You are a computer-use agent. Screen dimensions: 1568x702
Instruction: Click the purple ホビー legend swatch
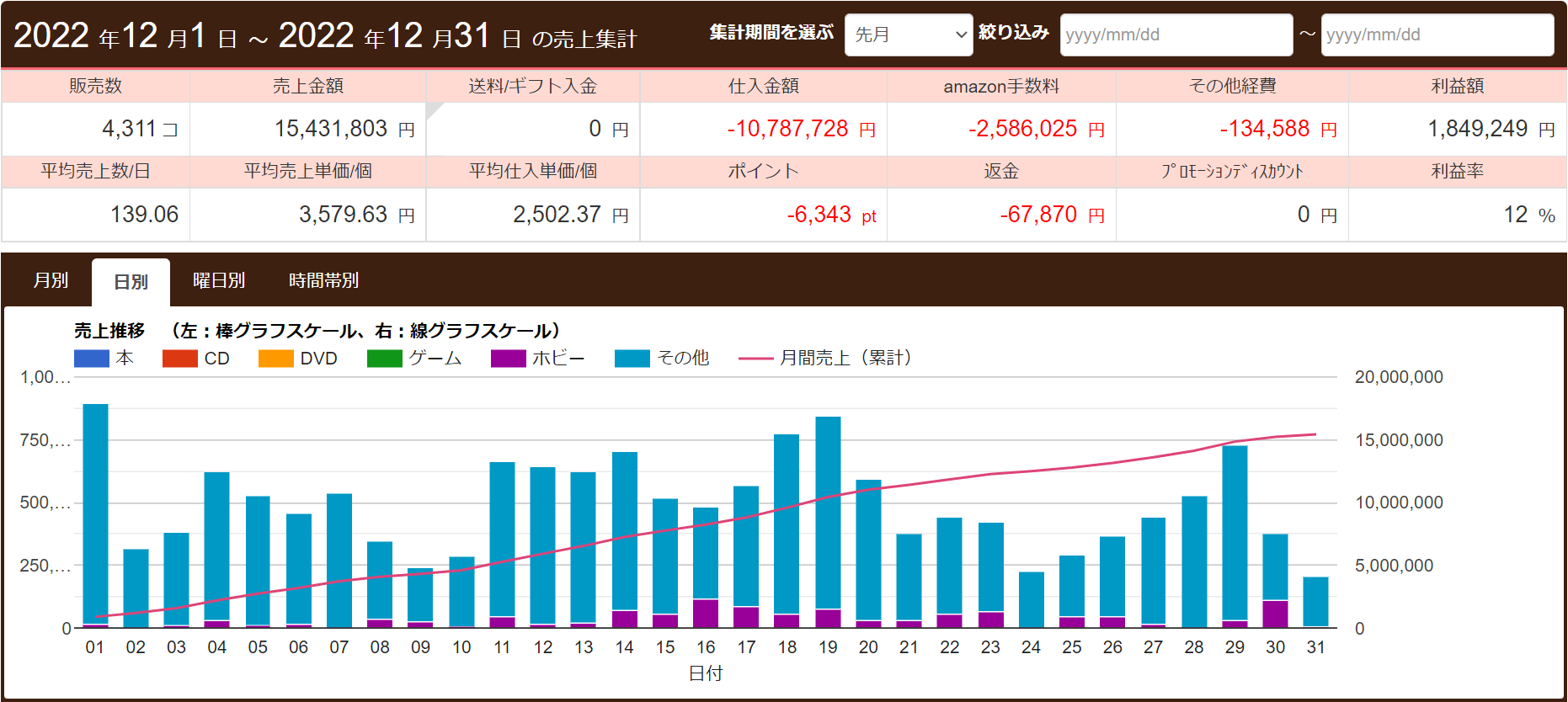coord(508,359)
